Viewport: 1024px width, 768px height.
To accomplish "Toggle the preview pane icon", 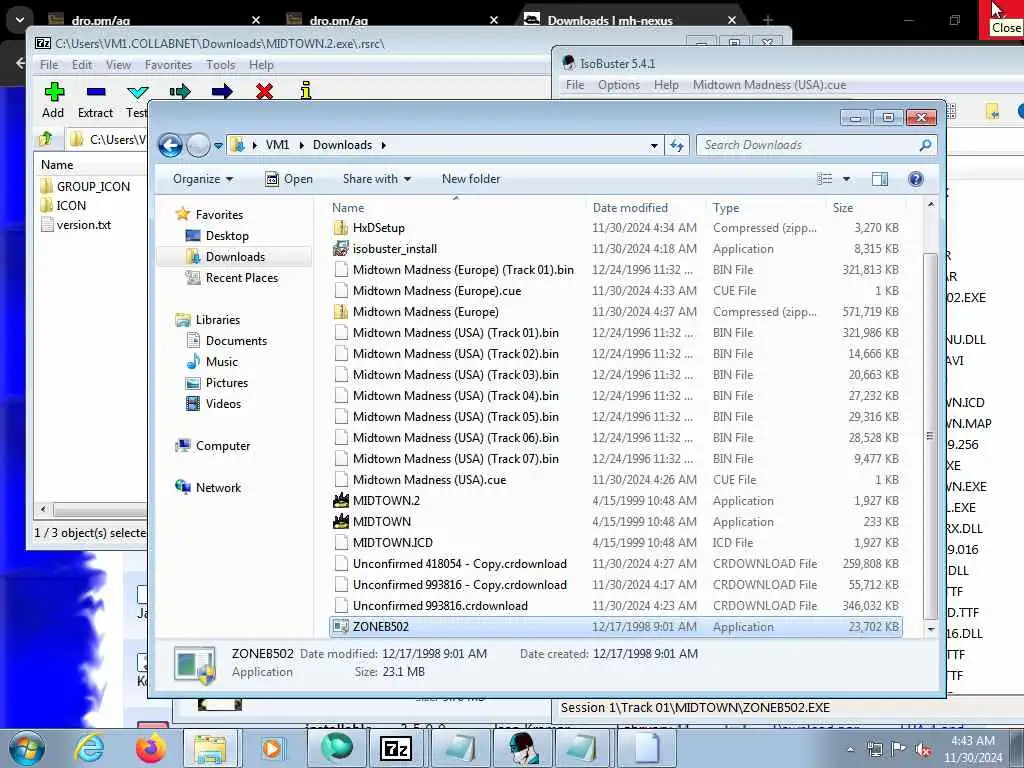I will pos(880,179).
